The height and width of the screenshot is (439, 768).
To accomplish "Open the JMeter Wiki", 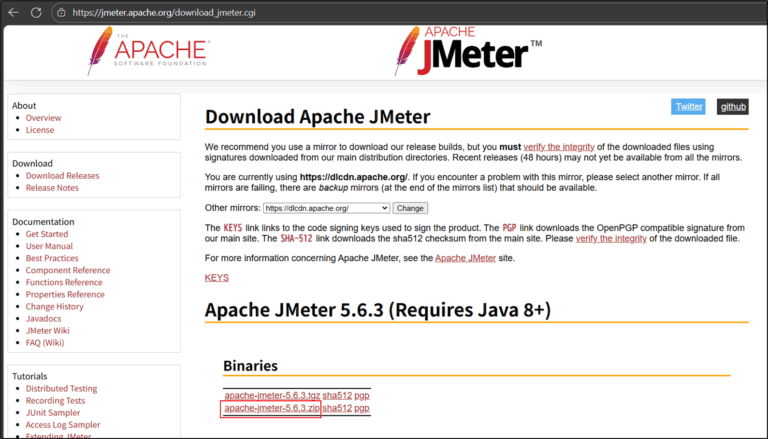I will tap(48, 331).
